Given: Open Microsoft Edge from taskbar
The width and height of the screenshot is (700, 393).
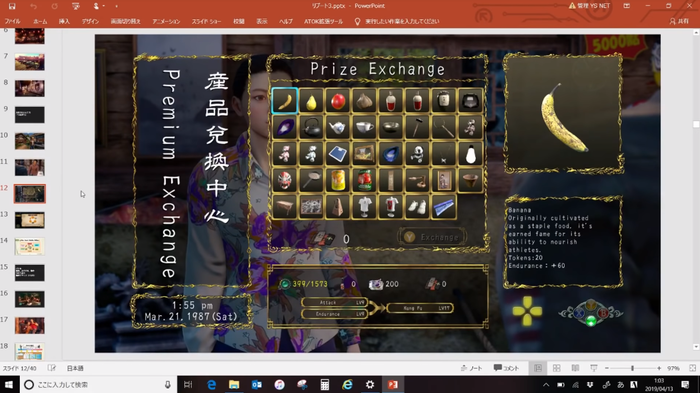Looking at the screenshot, I should coord(212,385).
